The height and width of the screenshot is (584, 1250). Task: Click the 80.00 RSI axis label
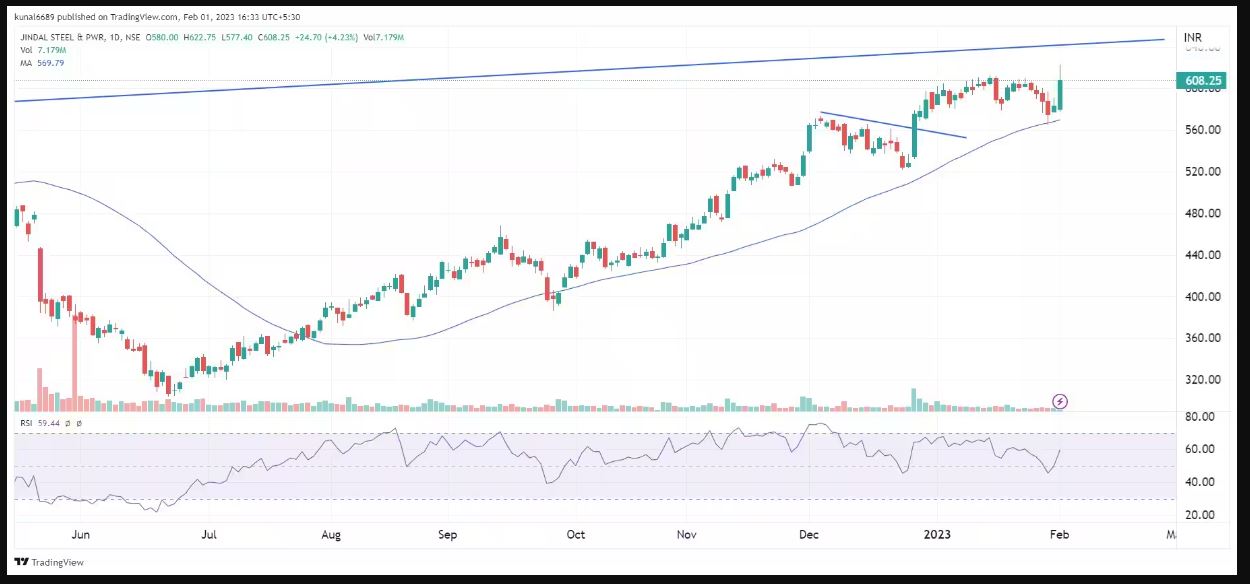[x=1200, y=416]
